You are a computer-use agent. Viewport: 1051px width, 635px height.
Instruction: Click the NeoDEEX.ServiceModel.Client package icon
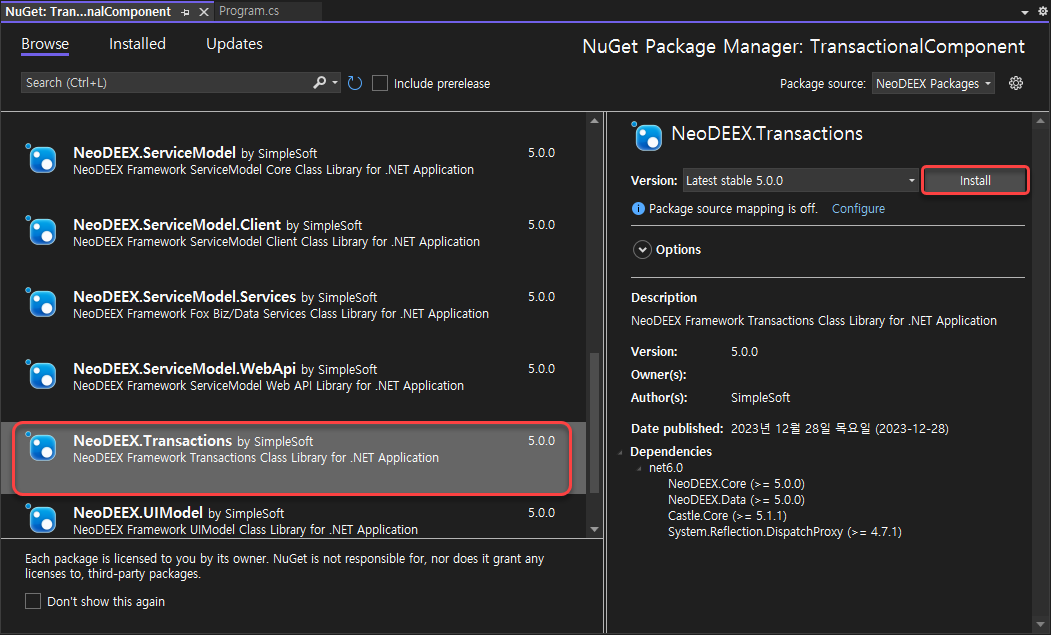point(42,231)
